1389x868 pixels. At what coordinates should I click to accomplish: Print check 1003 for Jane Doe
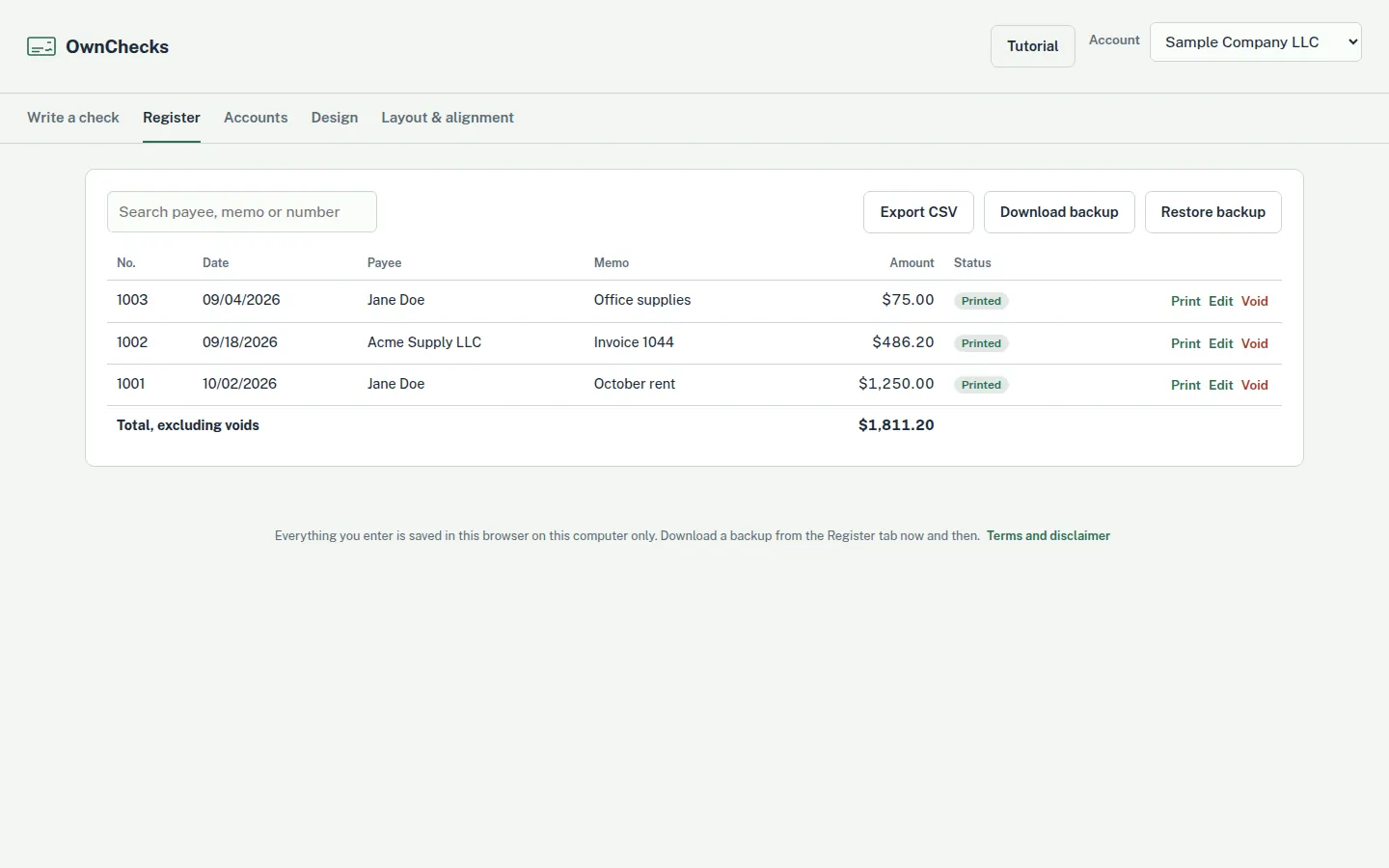[x=1185, y=301]
